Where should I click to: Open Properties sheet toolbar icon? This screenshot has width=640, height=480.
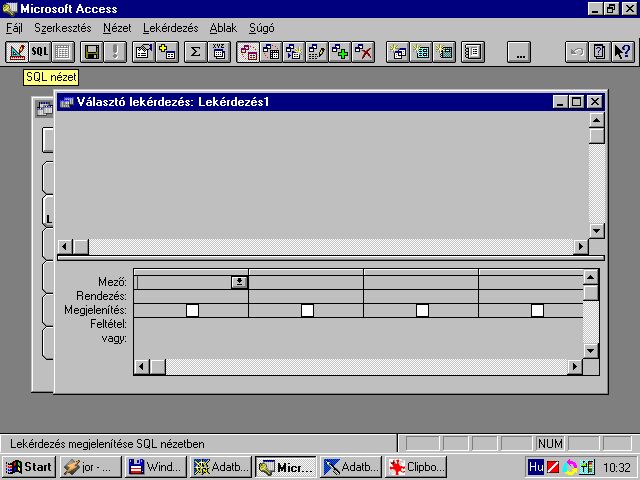[144, 52]
